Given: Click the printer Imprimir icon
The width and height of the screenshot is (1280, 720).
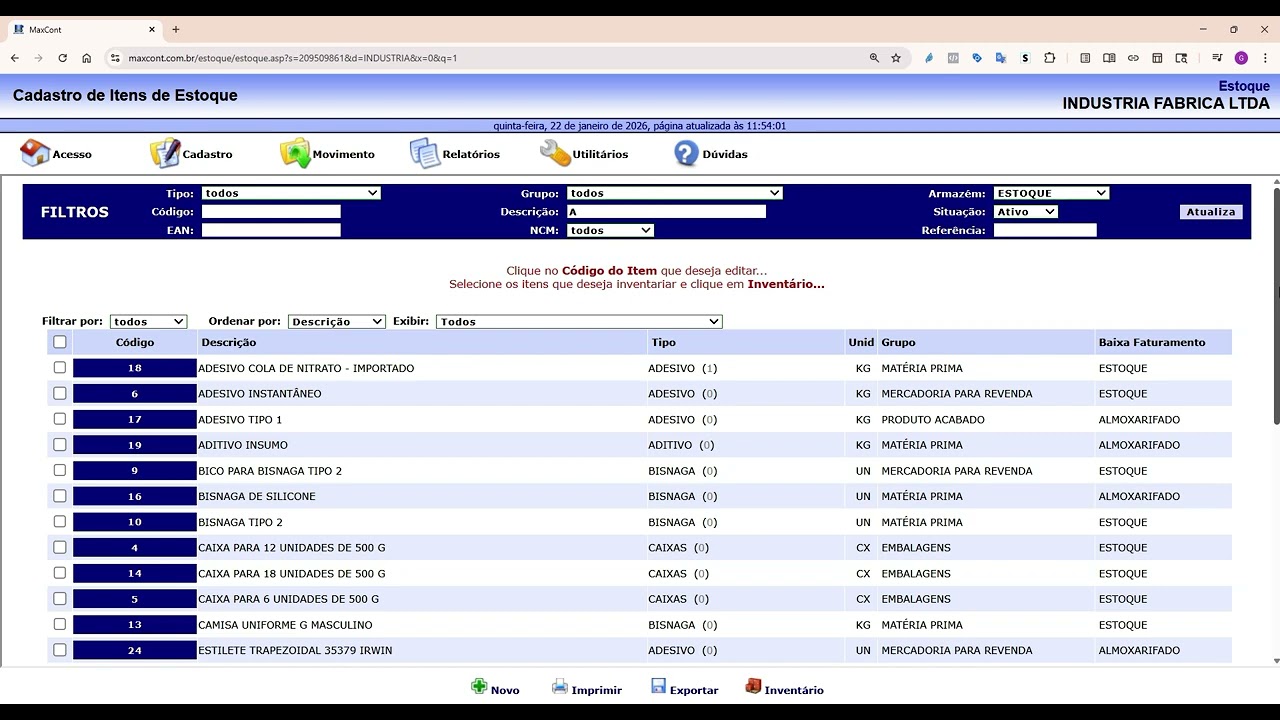Looking at the screenshot, I should 560,687.
